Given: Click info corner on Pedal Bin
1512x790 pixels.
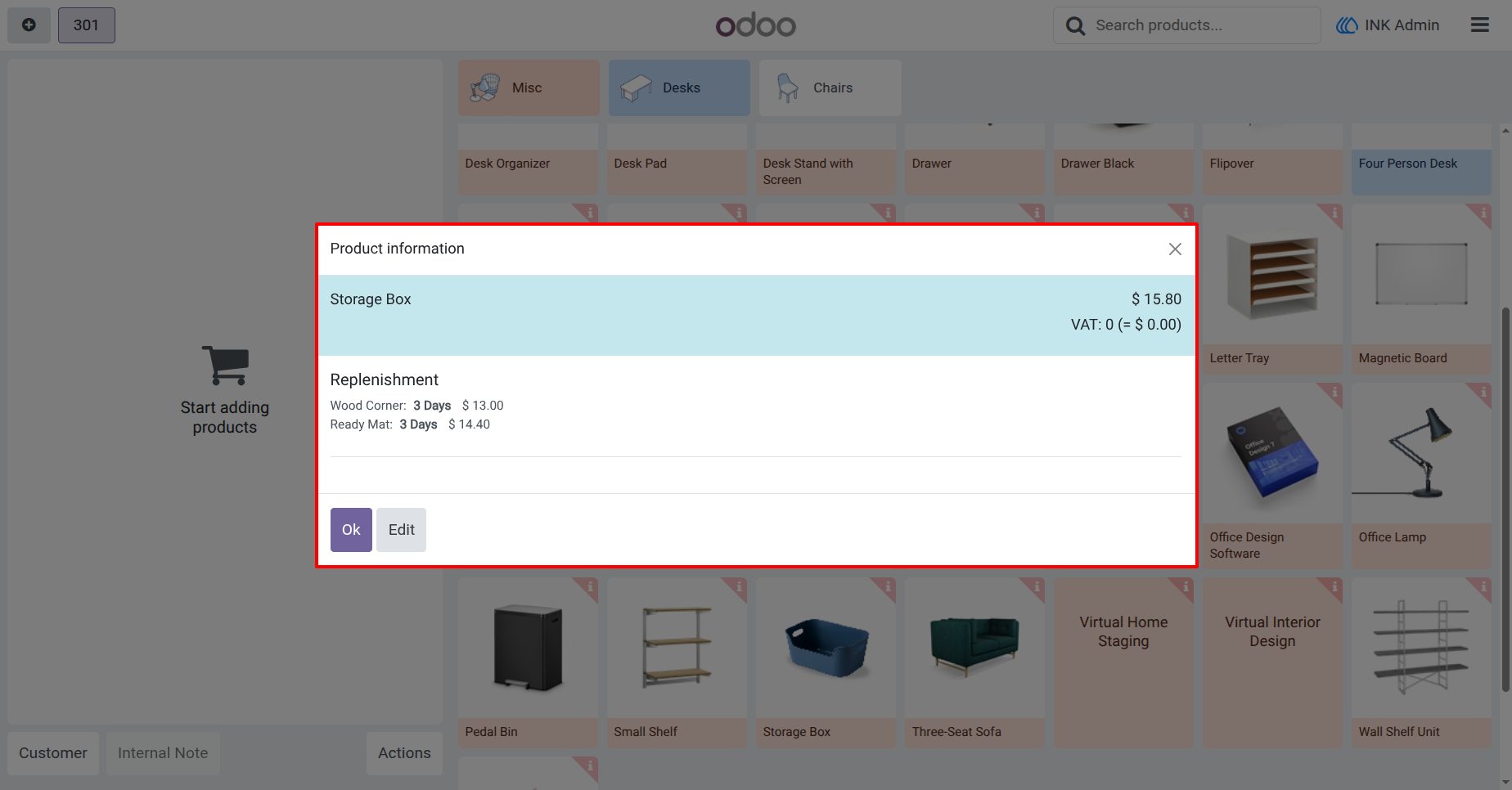Looking at the screenshot, I should tap(589, 586).
